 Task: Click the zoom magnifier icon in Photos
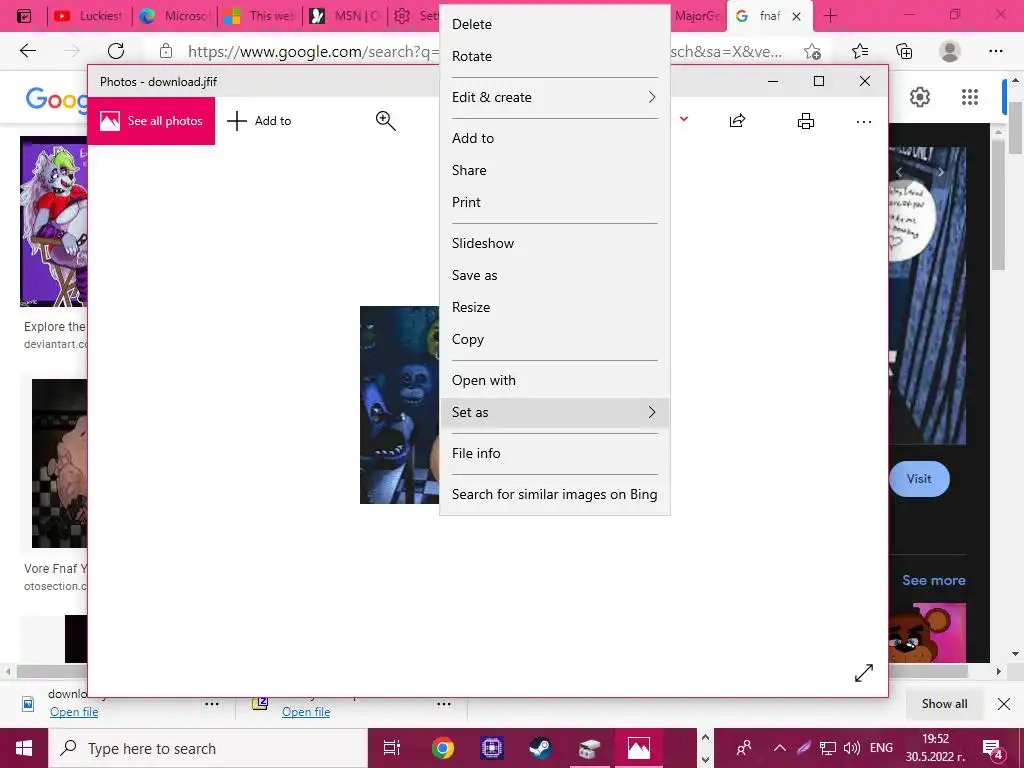pyautogui.click(x=385, y=121)
